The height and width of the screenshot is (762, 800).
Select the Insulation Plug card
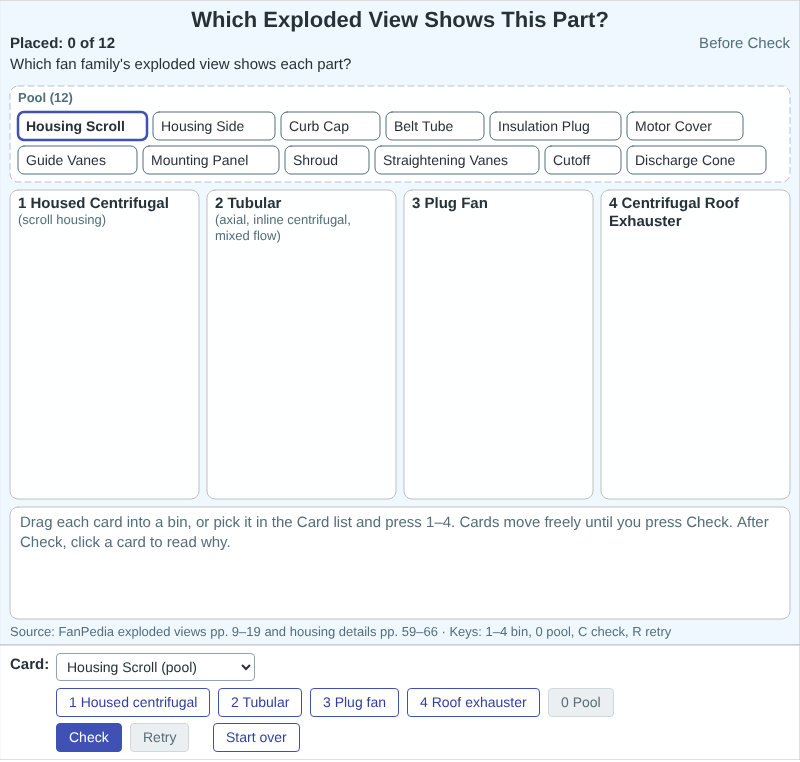[x=555, y=126]
